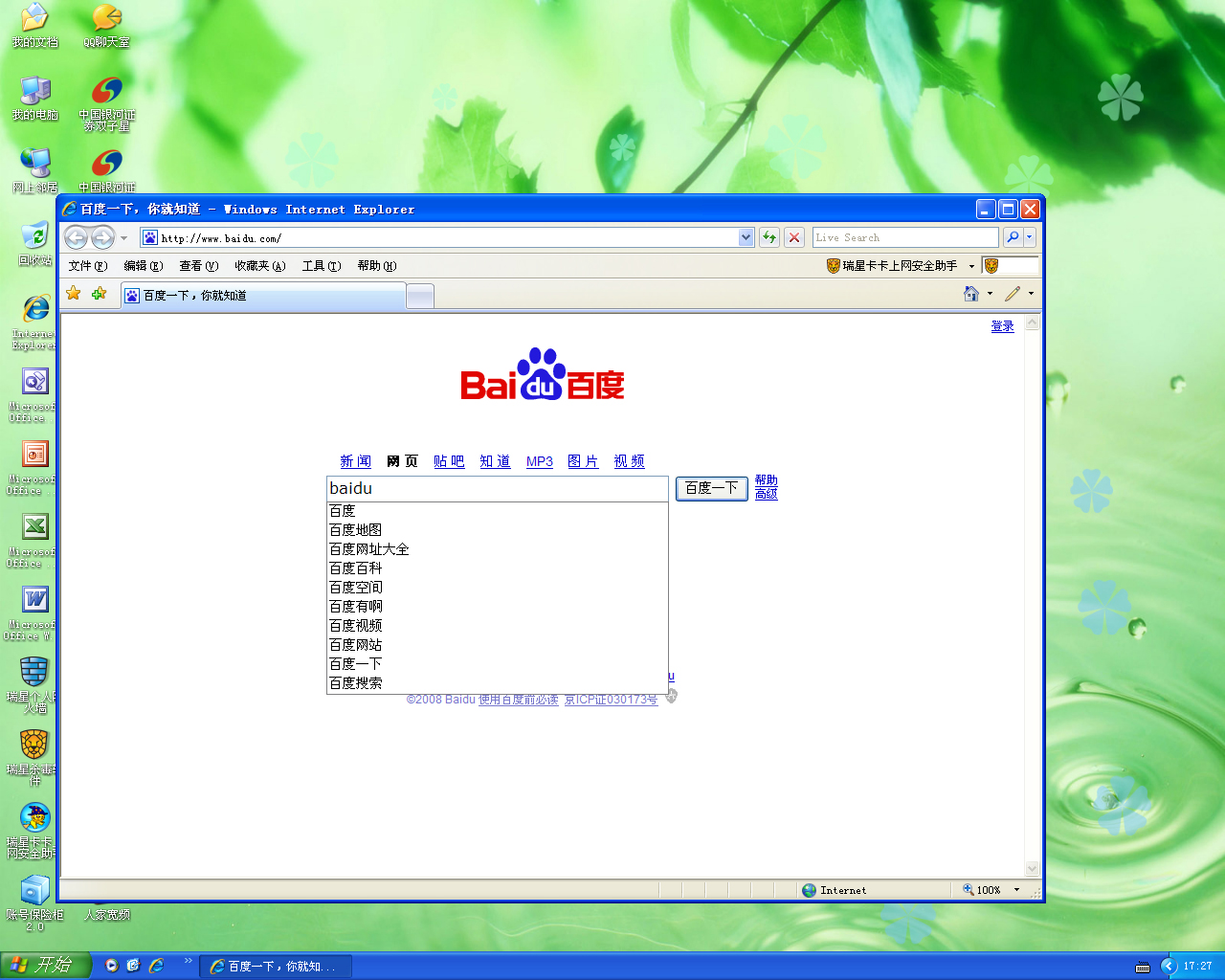The width and height of the screenshot is (1225, 980).
Task: Click the address bar showing http://www.baidu.com/
Action: (x=439, y=237)
